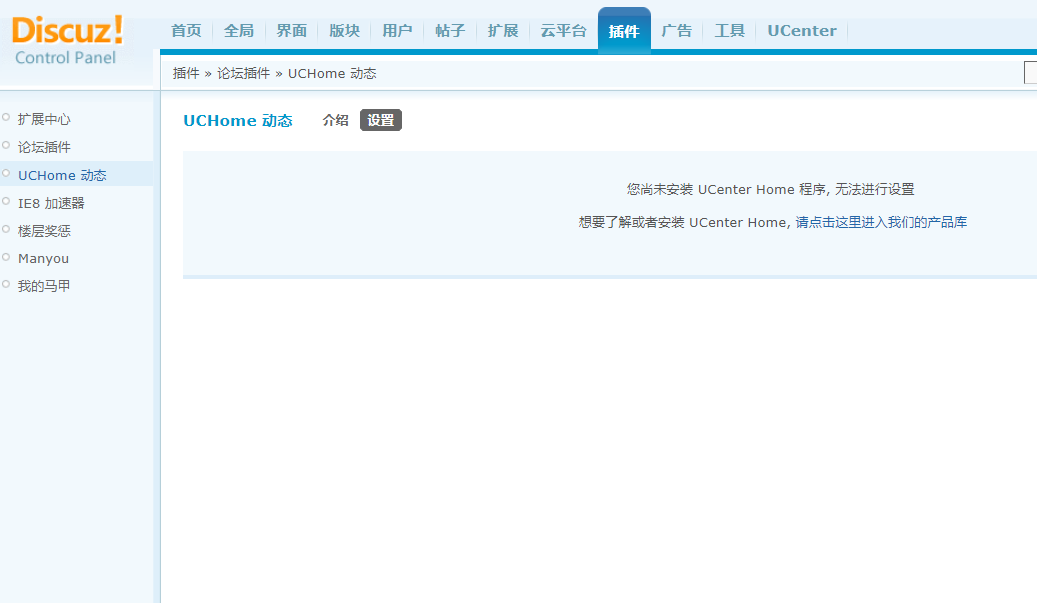The width and height of the screenshot is (1037, 603).
Task: Open the 扩展 top menu
Action: tap(503, 30)
